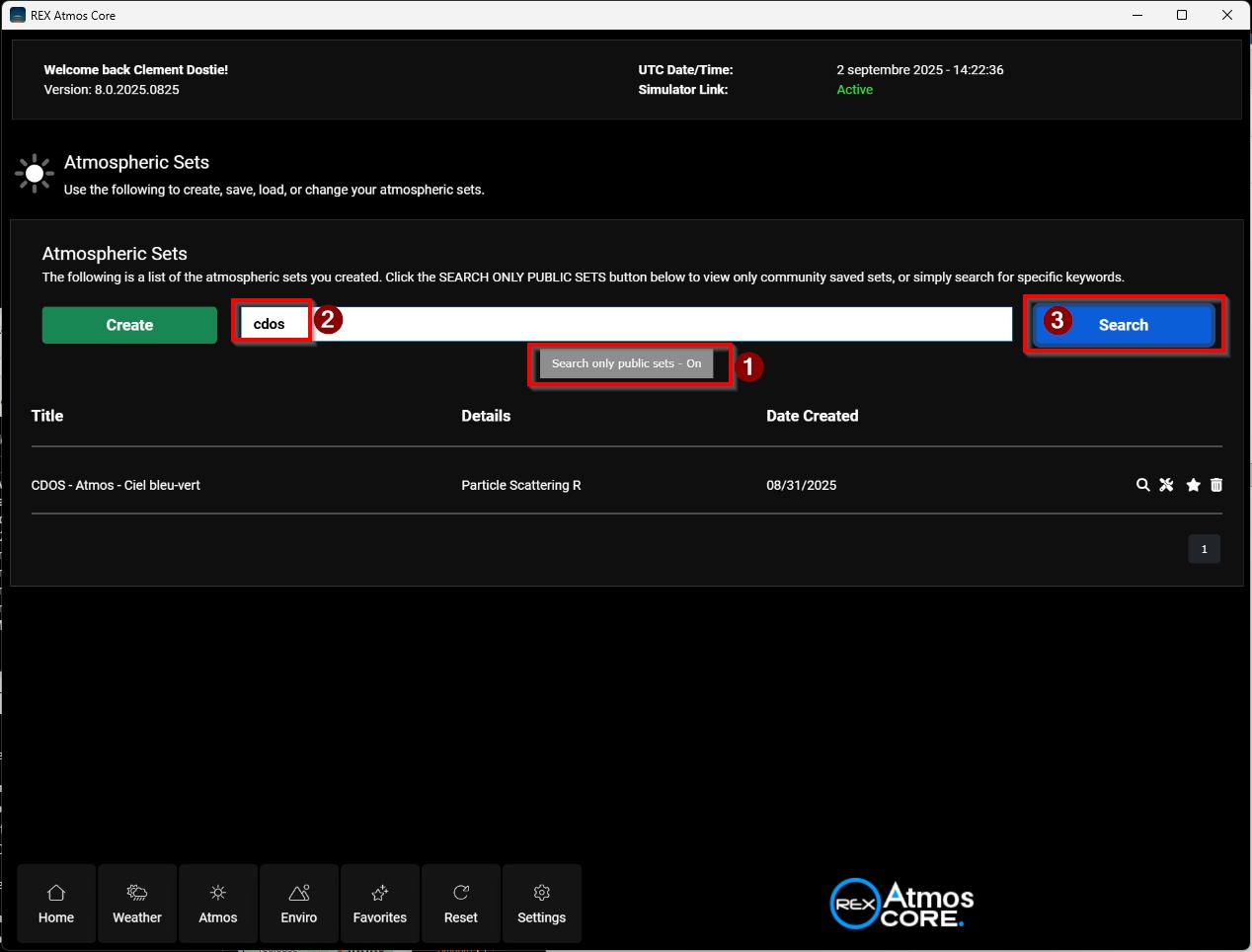Click the blue Search button

click(x=1124, y=325)
